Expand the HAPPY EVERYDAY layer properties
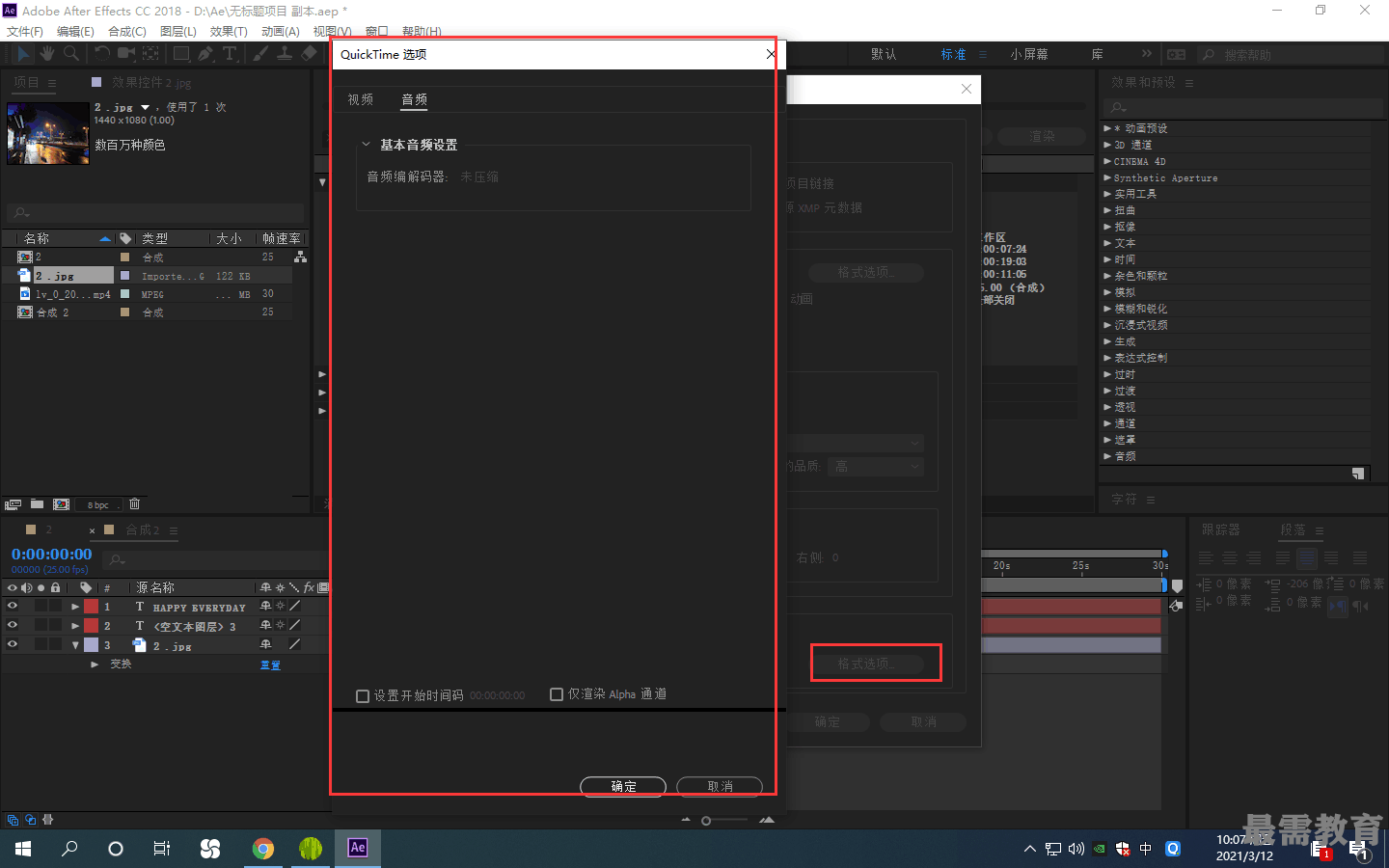 [75, 607]
